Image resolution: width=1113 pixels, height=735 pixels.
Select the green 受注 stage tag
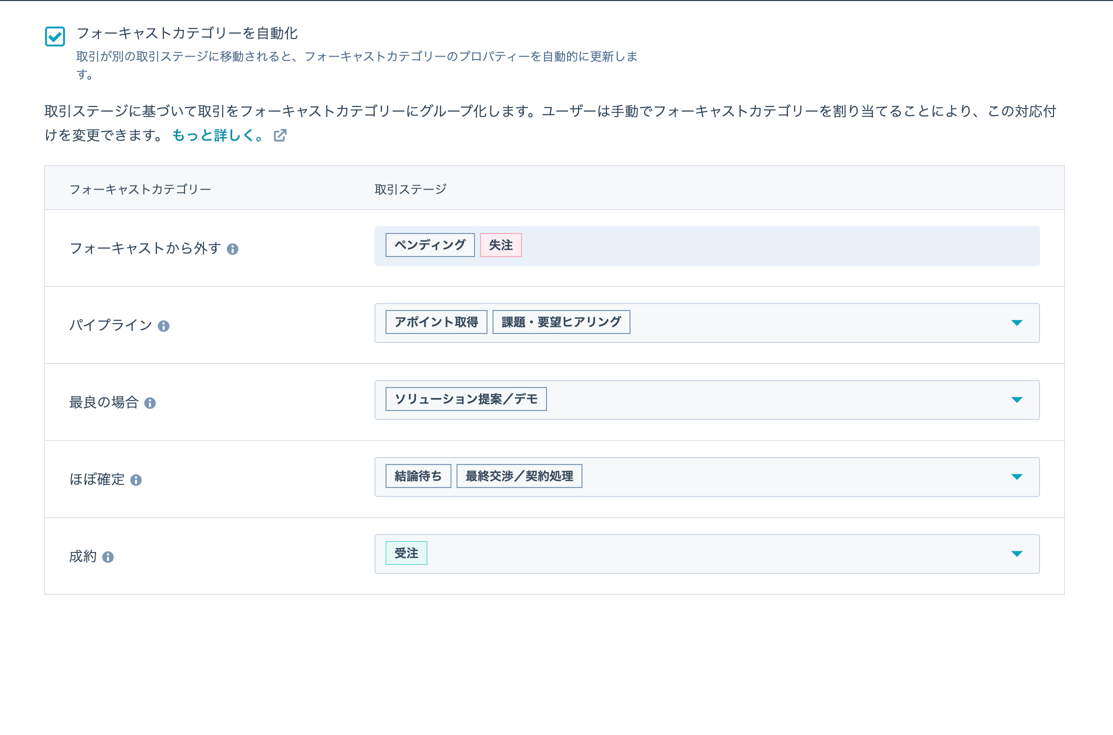pos(406,553)
